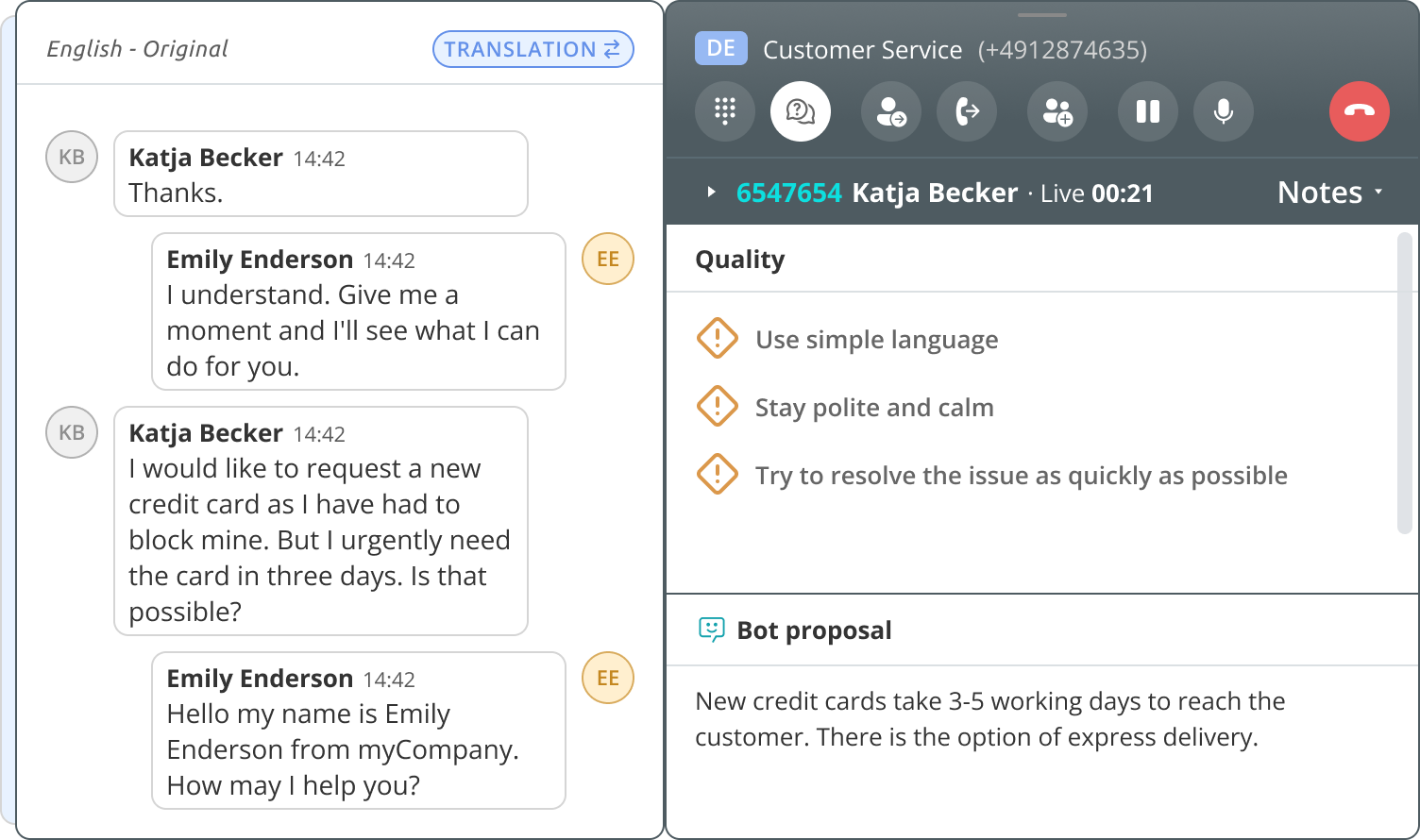Select the Bot proposal section header
The height and width of the screenshot is (840, 1420).
tap(814, 630)
